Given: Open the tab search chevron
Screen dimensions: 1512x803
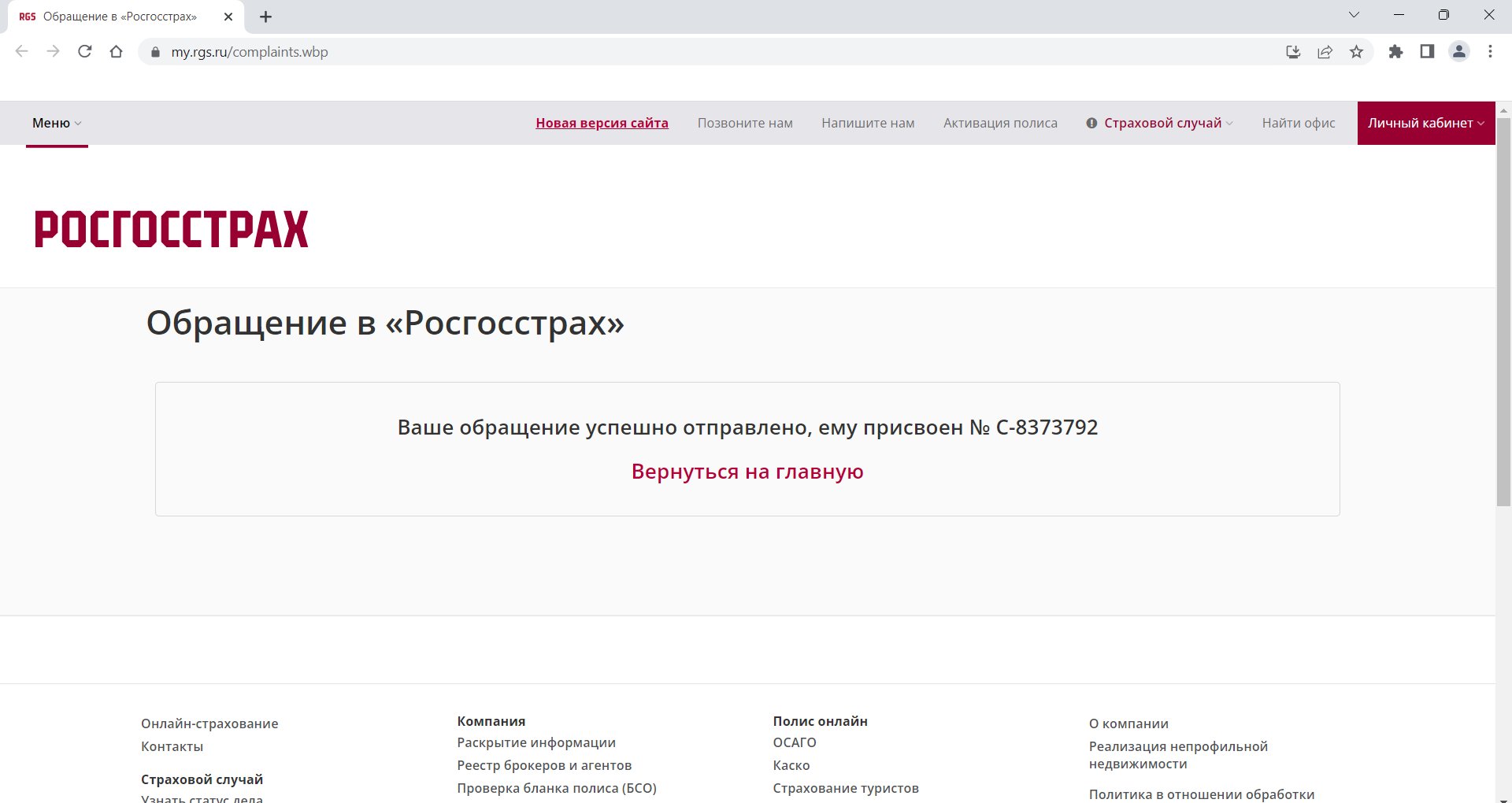Looking at the screenshot, I should (1354, 15).
